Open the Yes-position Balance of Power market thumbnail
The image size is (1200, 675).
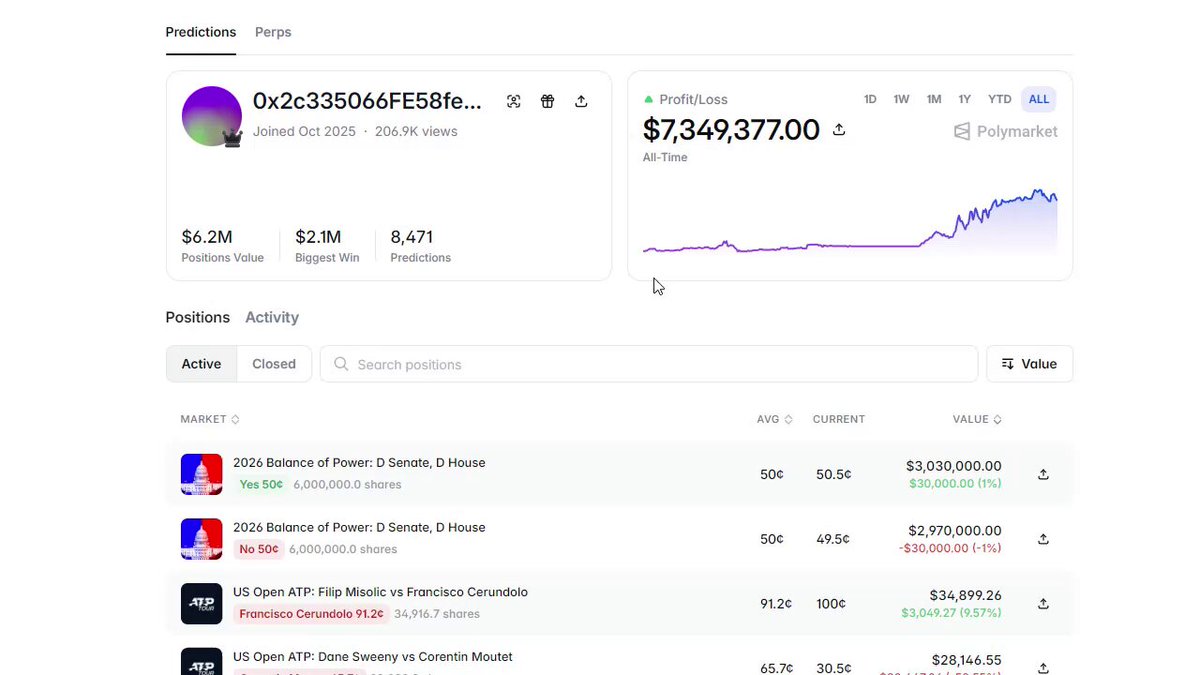point(201,474)
